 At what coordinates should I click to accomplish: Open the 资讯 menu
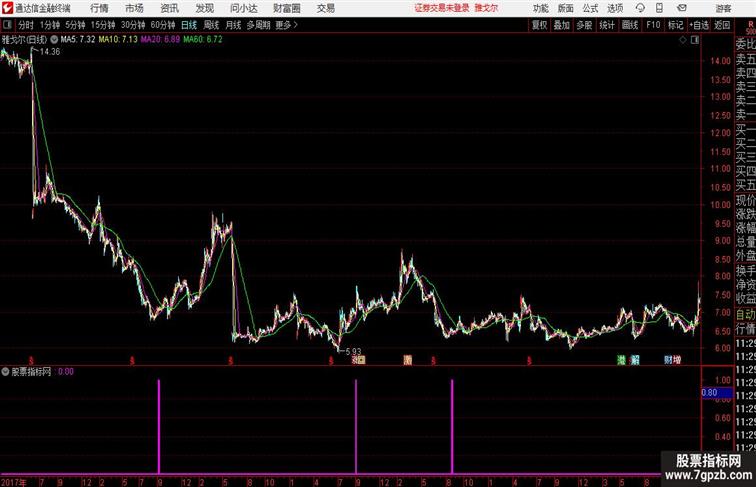coord(169,8)
